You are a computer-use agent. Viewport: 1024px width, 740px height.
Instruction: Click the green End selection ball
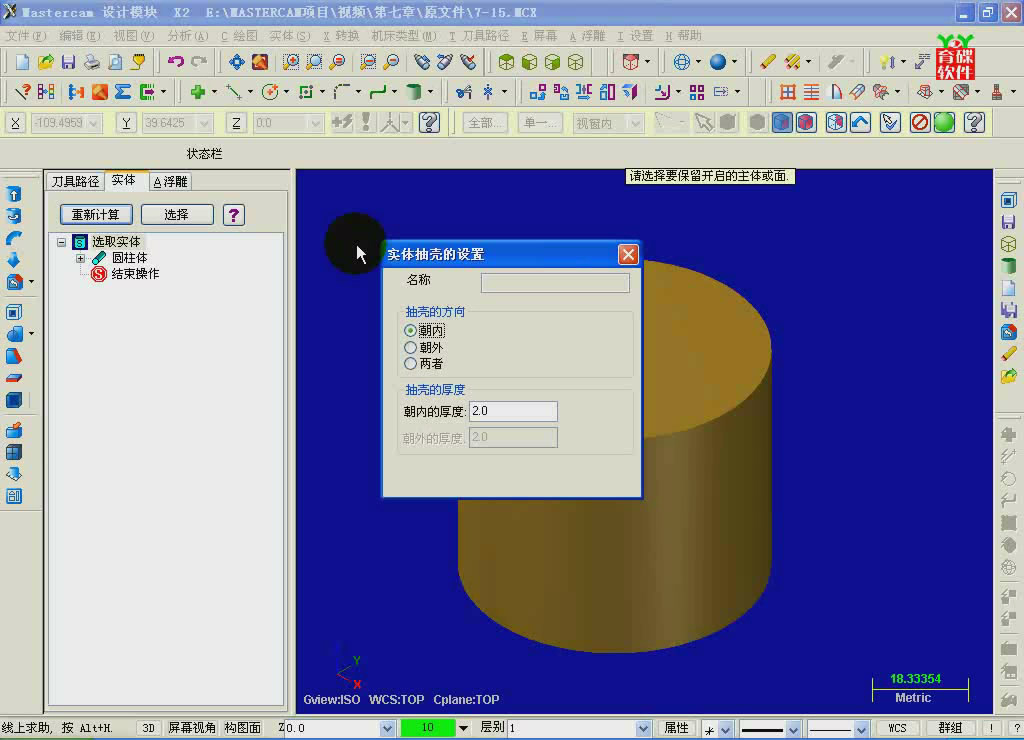(944, 123)
